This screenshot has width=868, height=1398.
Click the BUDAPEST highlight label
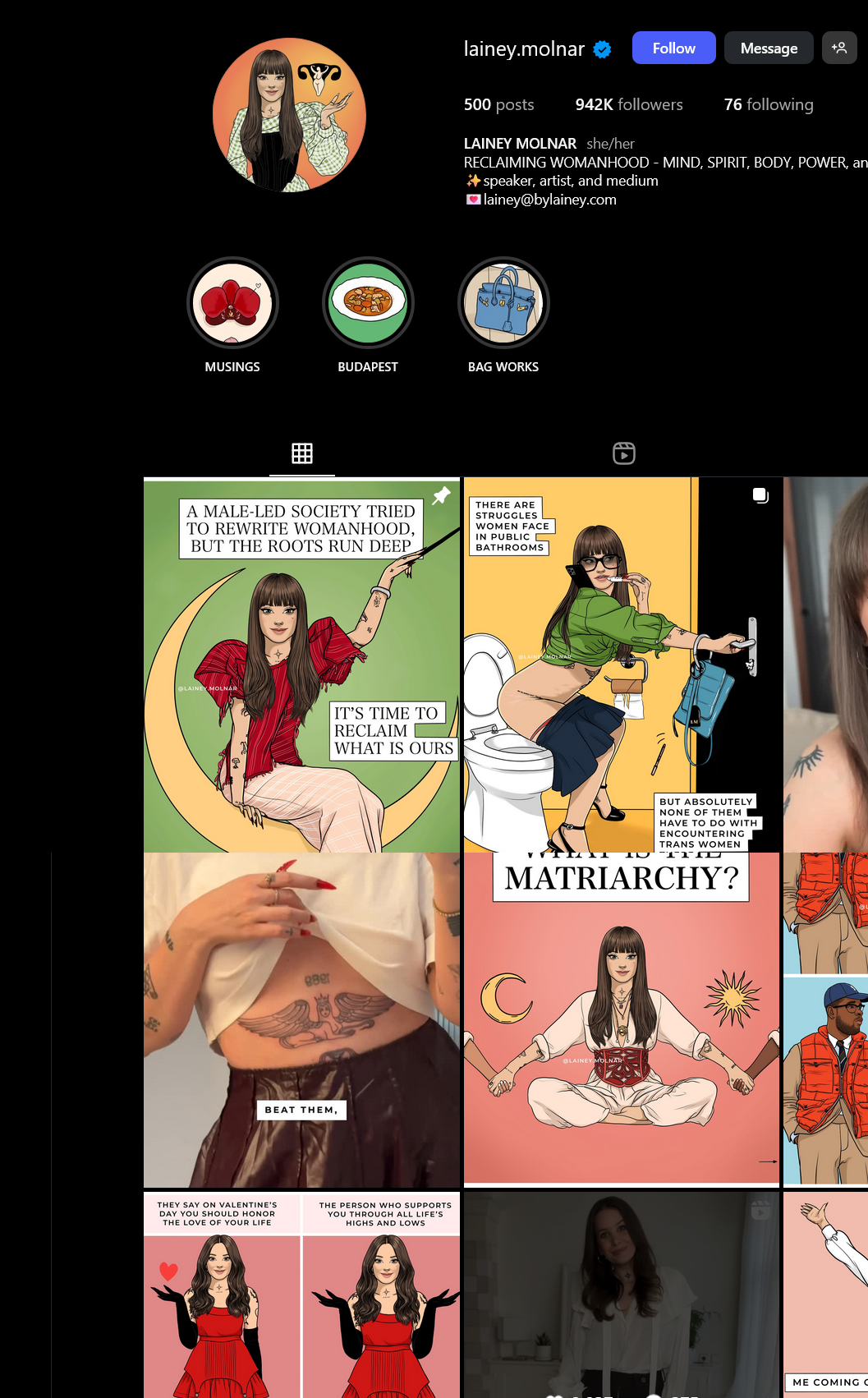pos(368,367)
